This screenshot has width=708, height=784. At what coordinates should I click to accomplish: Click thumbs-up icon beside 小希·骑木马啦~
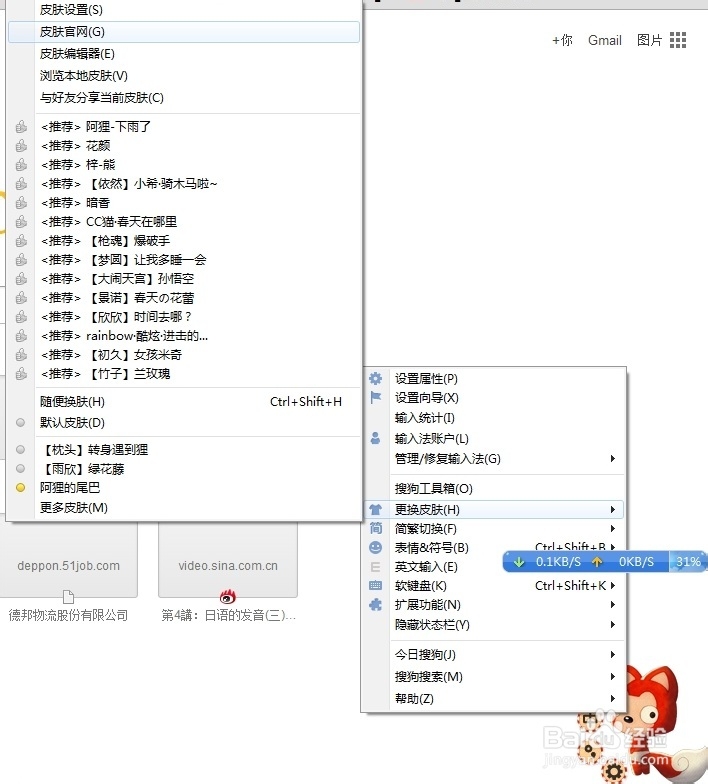tap(21, 184)
